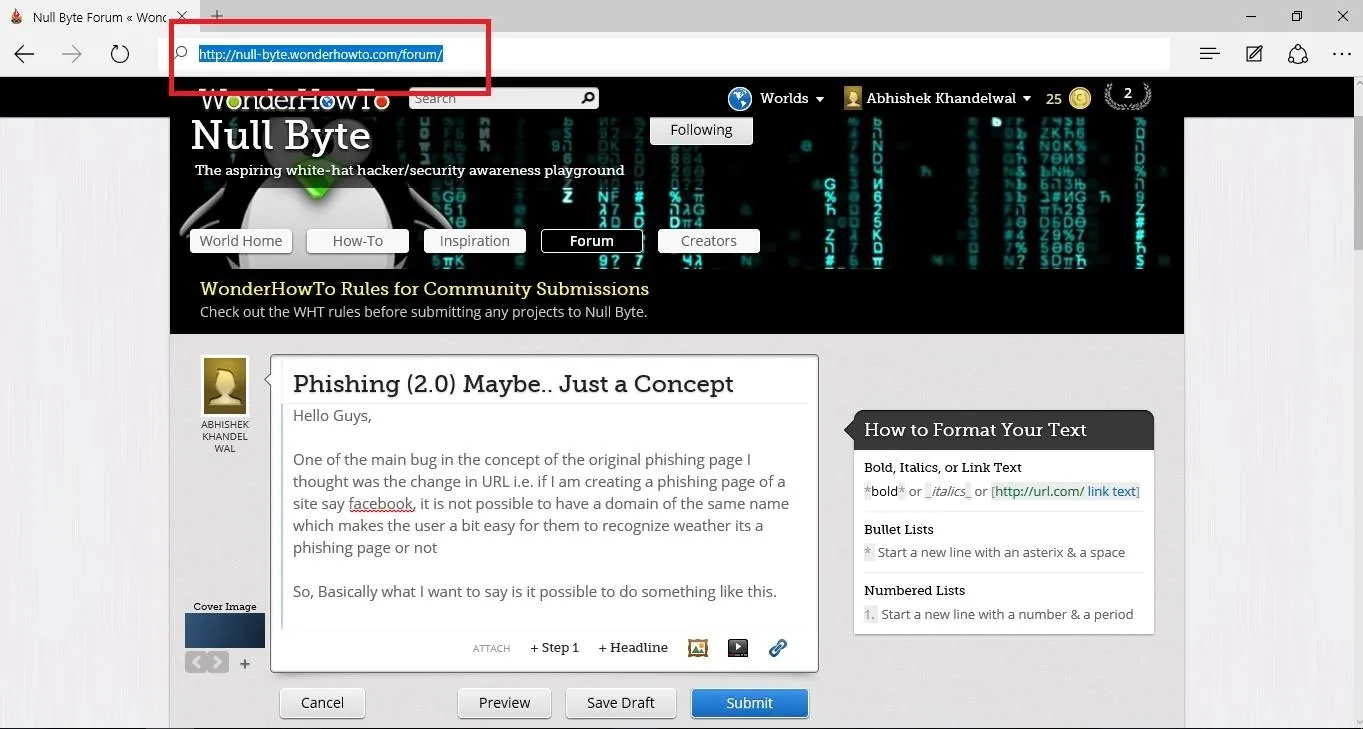Open WonderHowTo Rules for Community Submissions link
This screenshot has height=729, width=1363.
click(x=424, y=289)
